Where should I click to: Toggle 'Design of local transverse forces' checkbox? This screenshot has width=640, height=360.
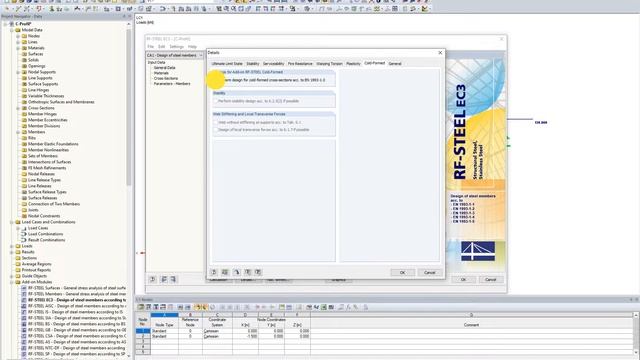pyautogui.click(x=216, y=130)
